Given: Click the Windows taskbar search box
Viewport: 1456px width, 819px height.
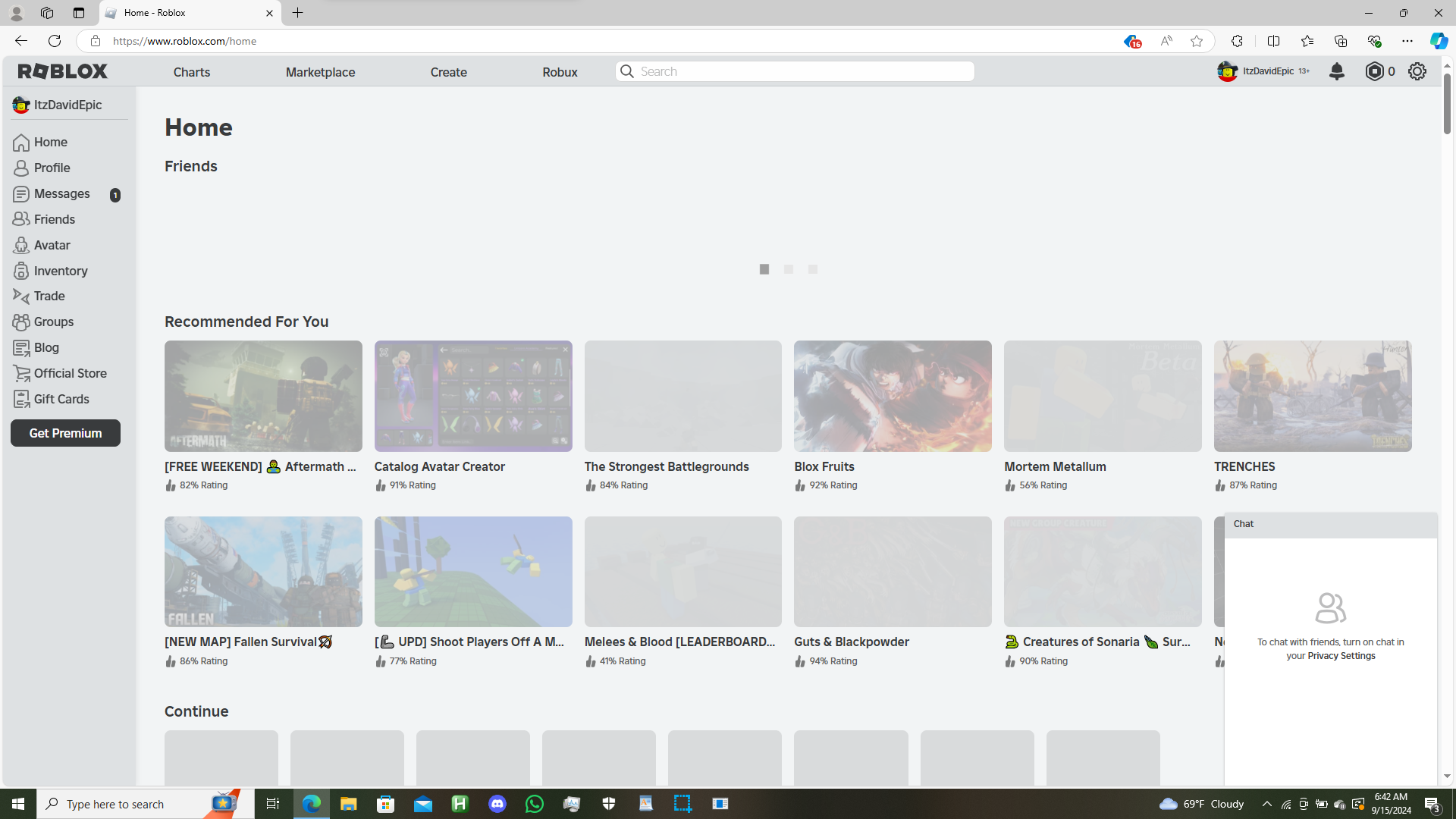Looking at the screenshot, I should (x=146, y=804).
